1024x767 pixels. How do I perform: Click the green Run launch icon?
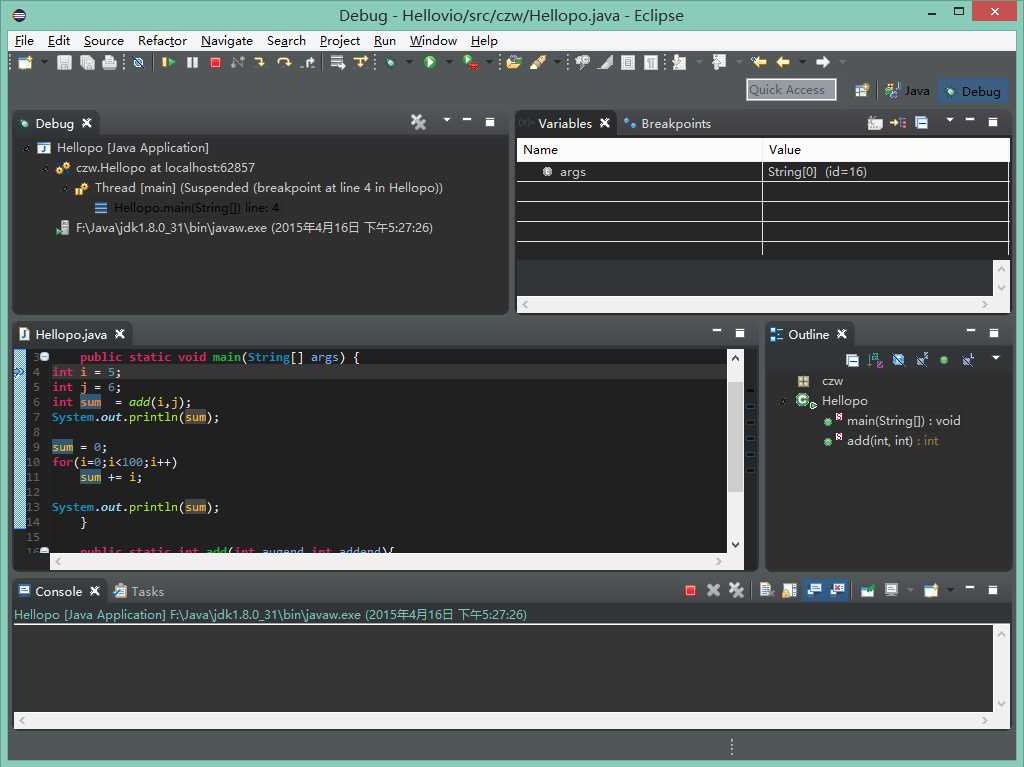tap(430, 62)
